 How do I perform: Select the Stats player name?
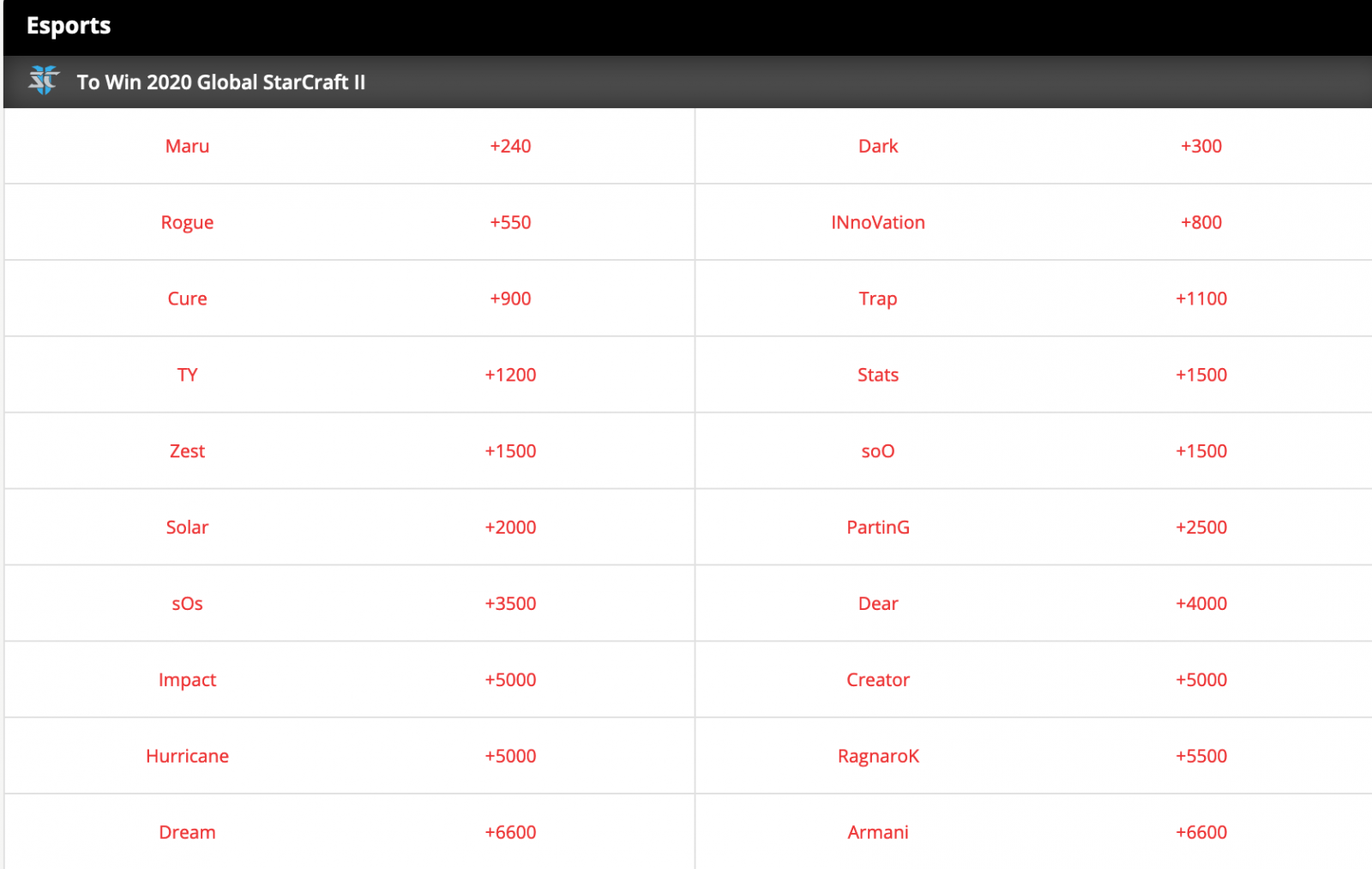point(878,375)
